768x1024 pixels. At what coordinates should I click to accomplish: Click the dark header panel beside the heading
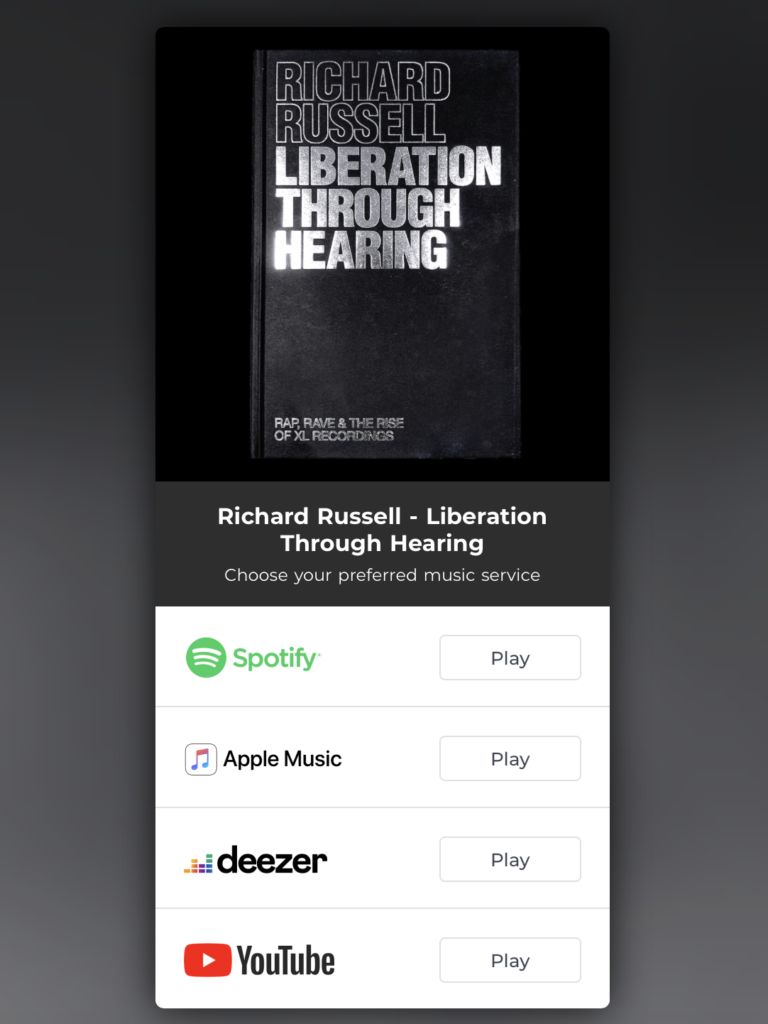tap(186, 544)
